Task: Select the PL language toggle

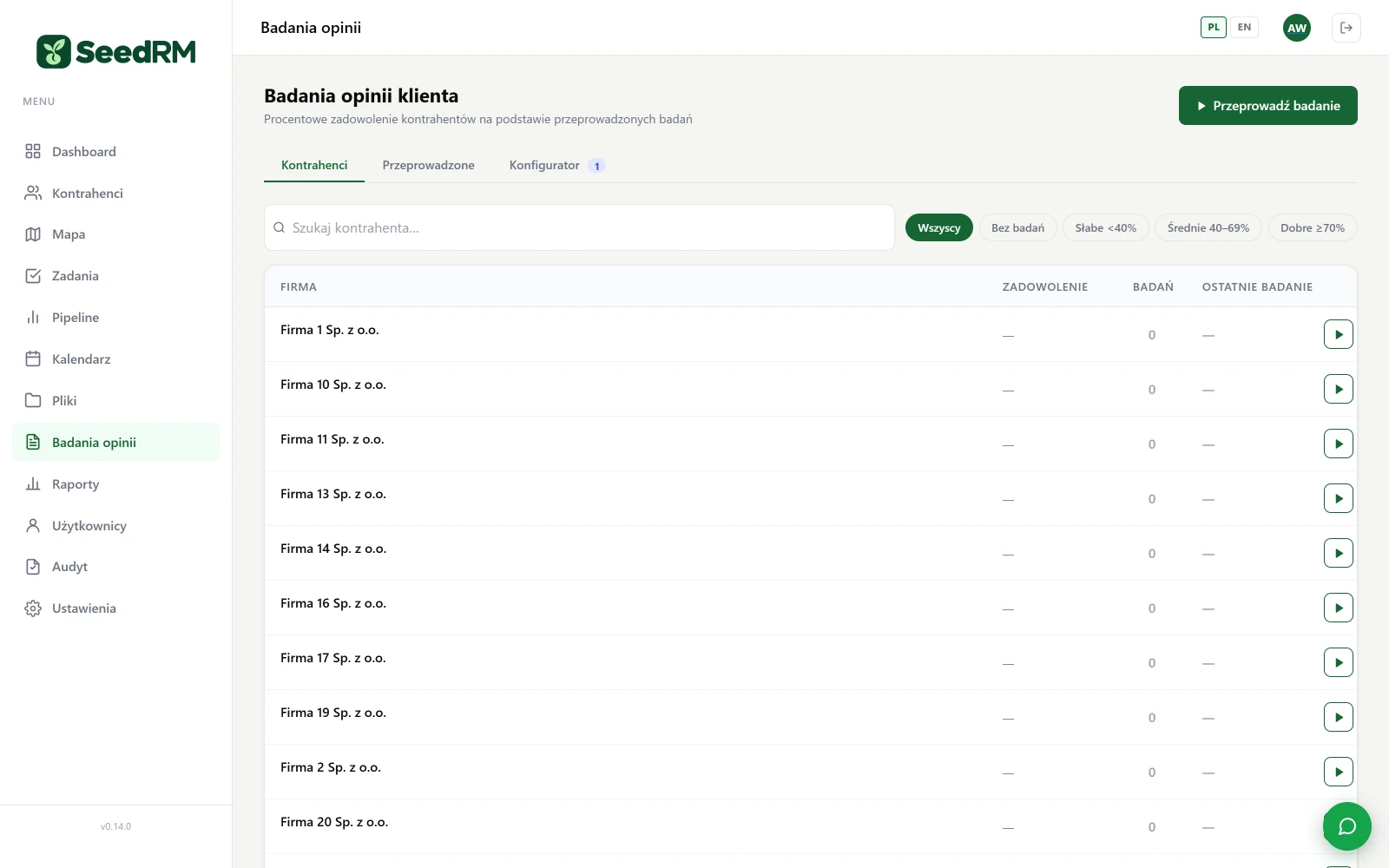Action: coord(1214,27)
